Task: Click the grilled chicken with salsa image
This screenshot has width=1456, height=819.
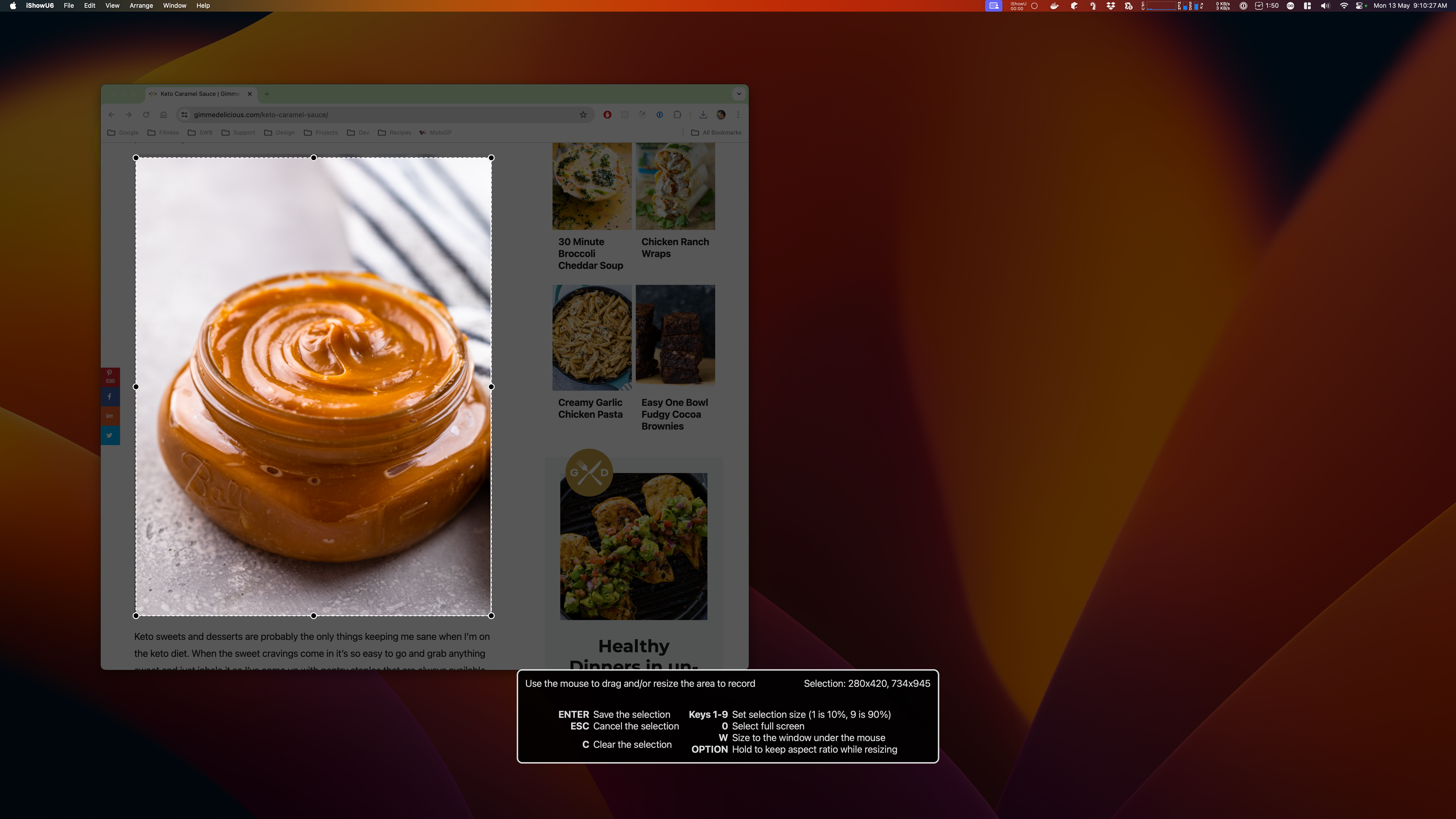Action: [634, 546]
